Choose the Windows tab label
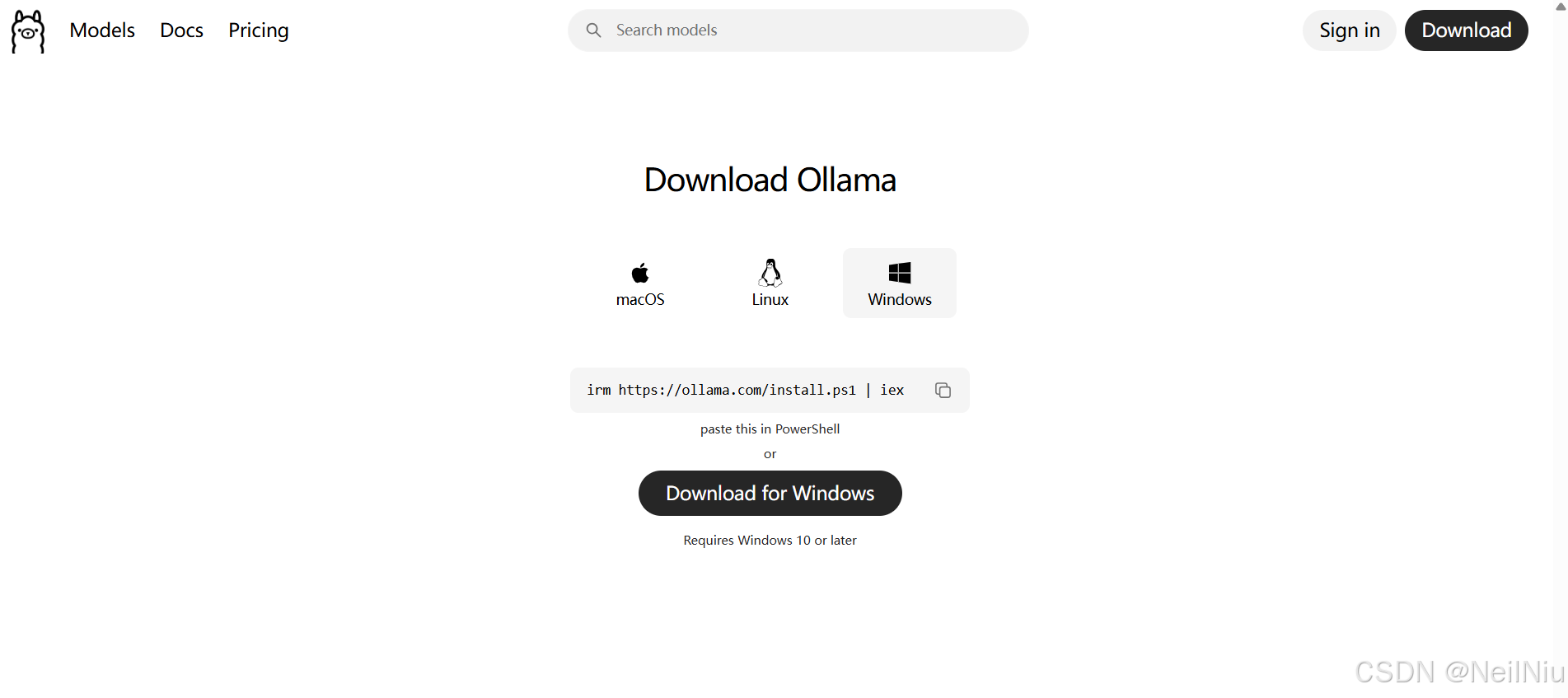Viewport: 1568px width, 698px height. (x=900, y=299)
